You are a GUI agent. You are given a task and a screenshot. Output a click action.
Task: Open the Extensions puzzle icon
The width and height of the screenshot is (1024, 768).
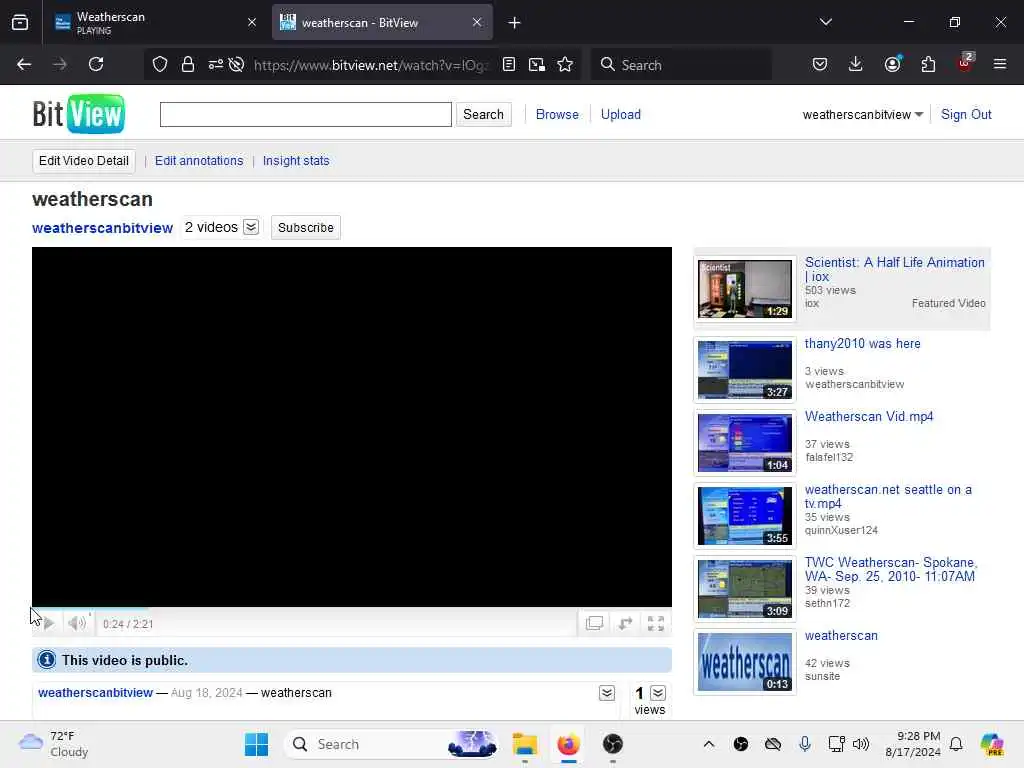928,64
